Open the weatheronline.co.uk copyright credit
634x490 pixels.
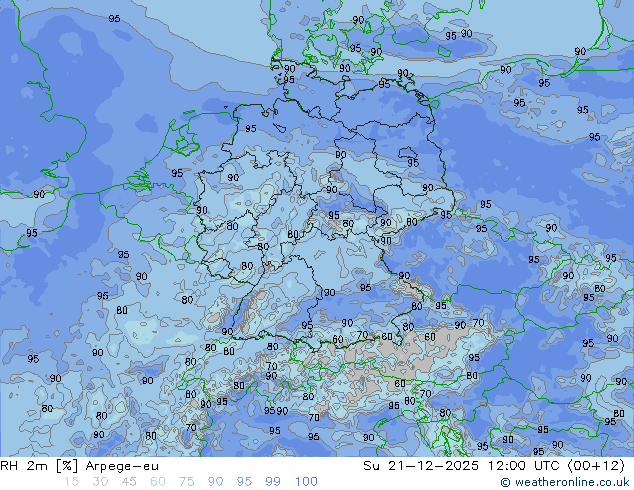pyautogui.click(x=565, y=482)
